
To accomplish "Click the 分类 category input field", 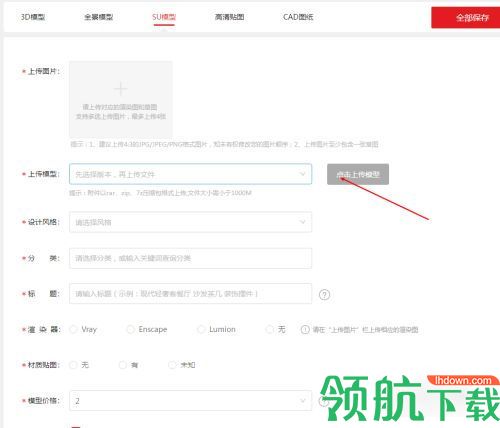I will tap(190, 258).
